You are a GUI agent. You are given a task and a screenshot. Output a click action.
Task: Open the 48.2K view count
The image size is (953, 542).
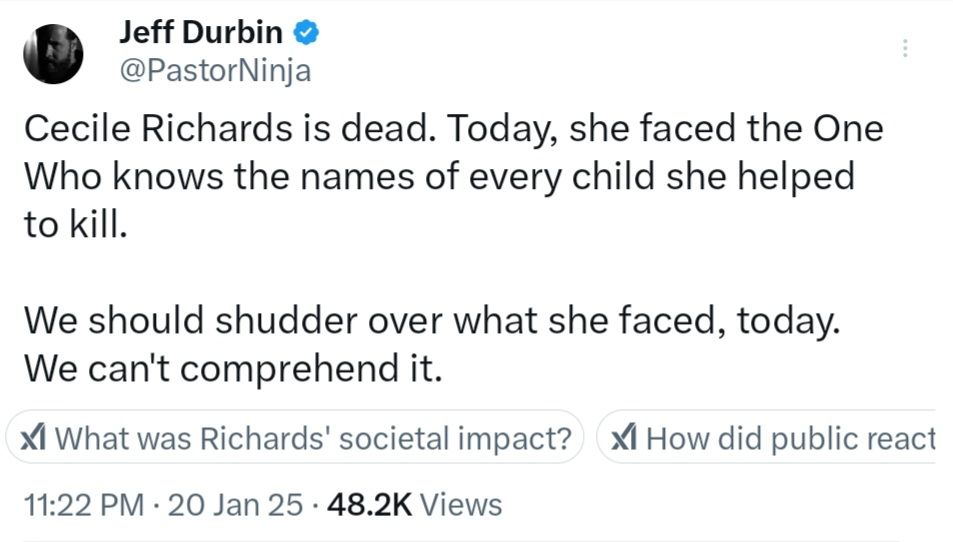pos(369,505)
